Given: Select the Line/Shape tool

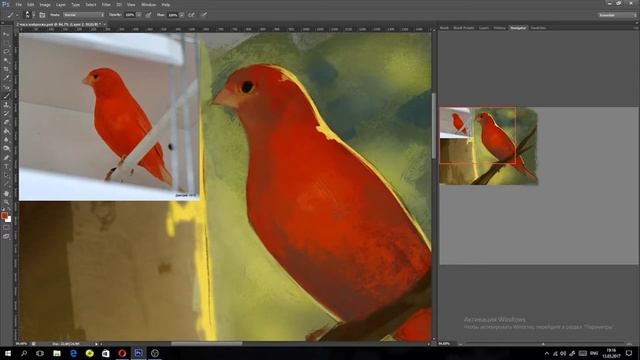Looking at the screenshot, I should (6, 184).
